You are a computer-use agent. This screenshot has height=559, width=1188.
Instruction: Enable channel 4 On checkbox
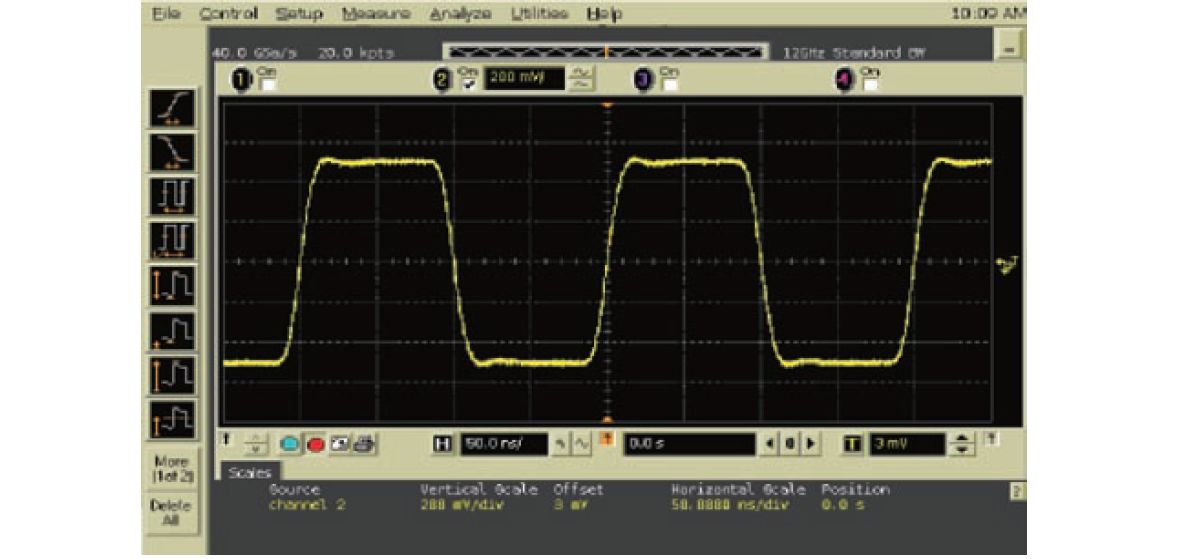pyautogui.click(x=870, y=85)
